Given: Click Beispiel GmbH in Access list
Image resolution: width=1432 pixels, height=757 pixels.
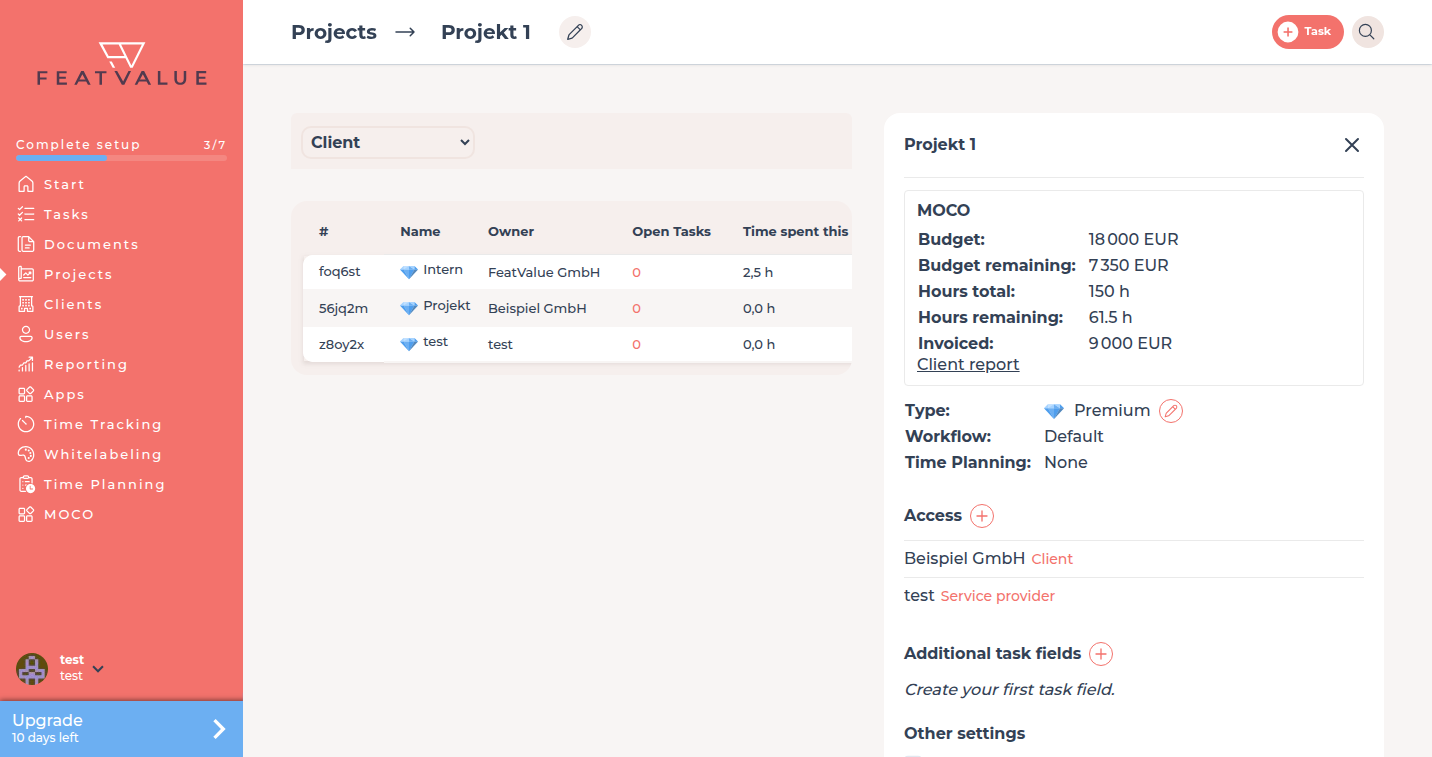Looking at the screenshot, I should [x=964, y=559].
